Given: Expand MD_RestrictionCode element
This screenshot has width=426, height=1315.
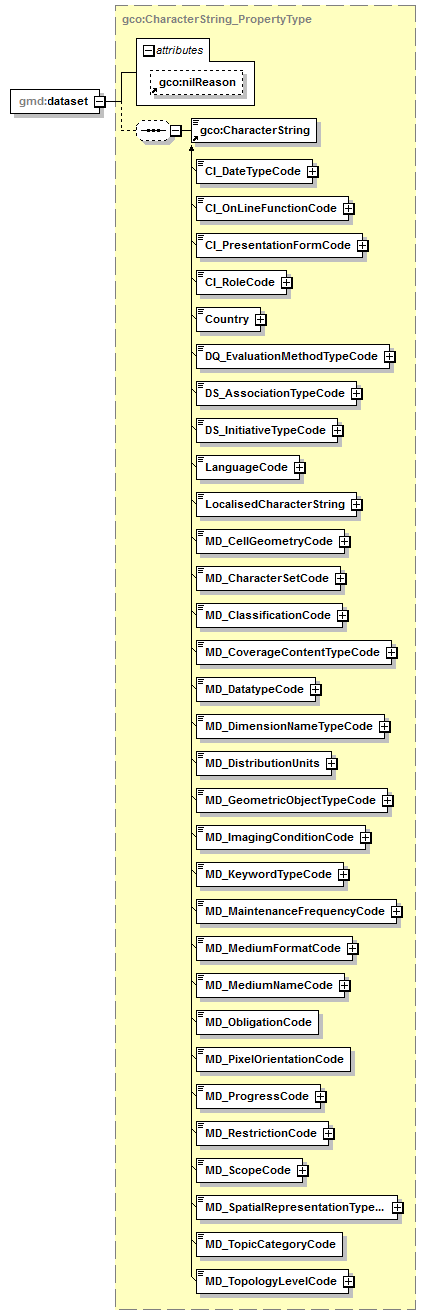Looking at the screenshot, I should 329,1133.
